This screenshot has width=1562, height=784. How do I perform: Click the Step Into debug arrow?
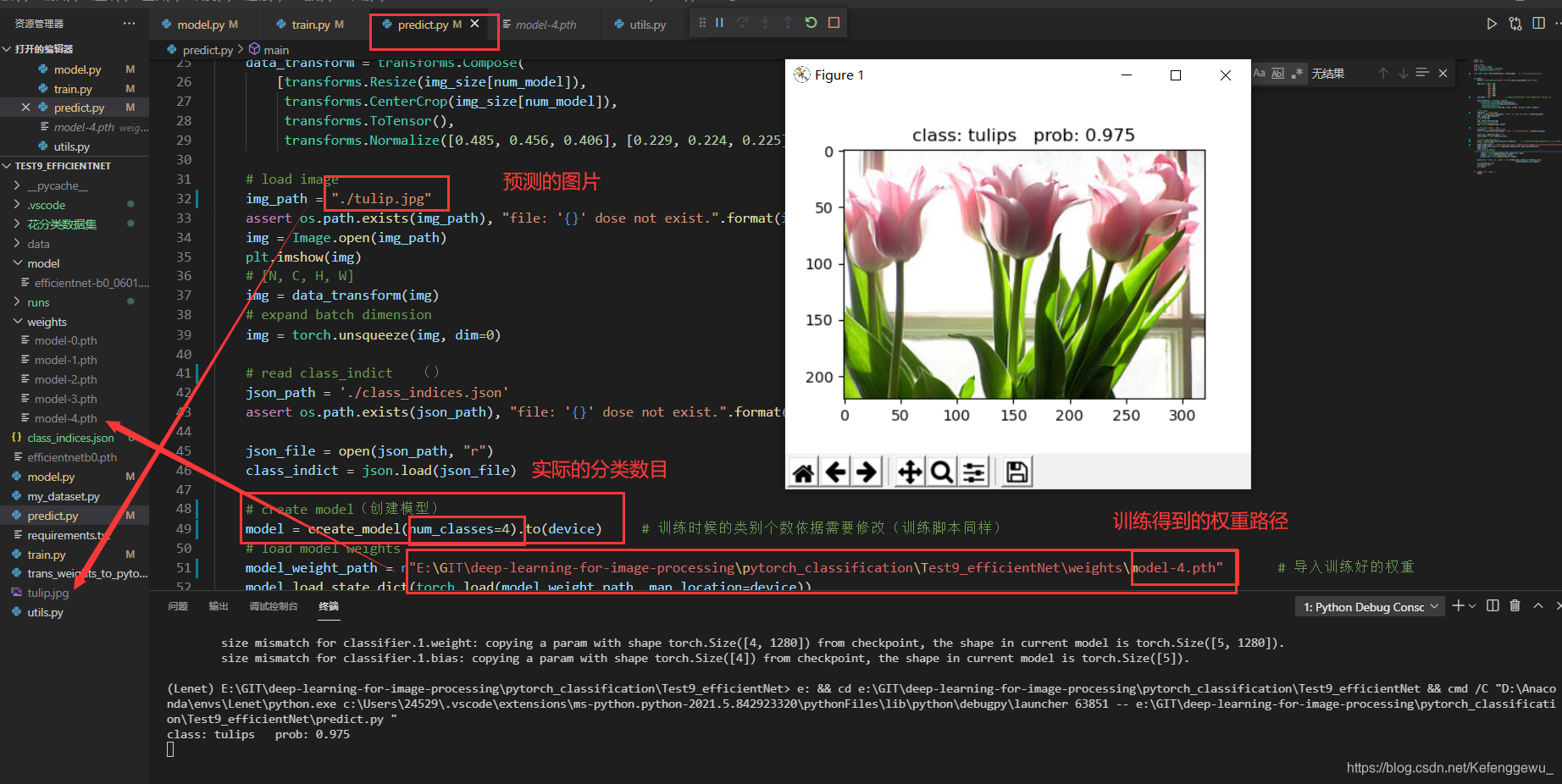(765, 23)
